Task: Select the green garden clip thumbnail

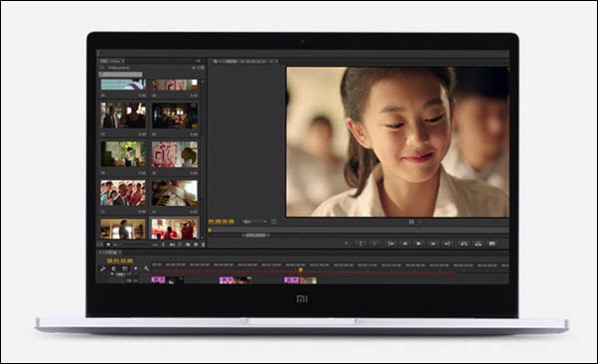Action: tap(123, 154)
